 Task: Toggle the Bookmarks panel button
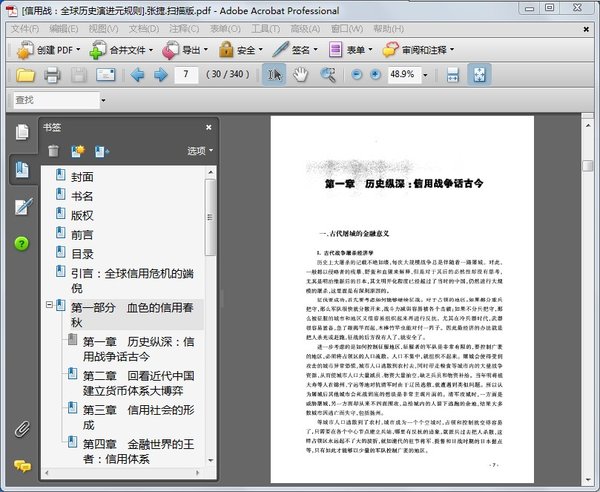tap(22, 169)
